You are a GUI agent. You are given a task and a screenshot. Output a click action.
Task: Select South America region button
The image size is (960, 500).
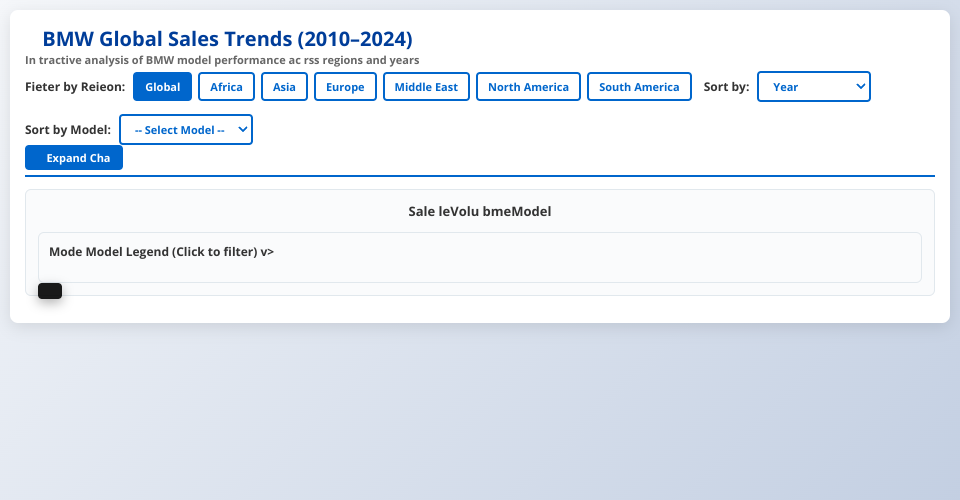pos(639,87)
